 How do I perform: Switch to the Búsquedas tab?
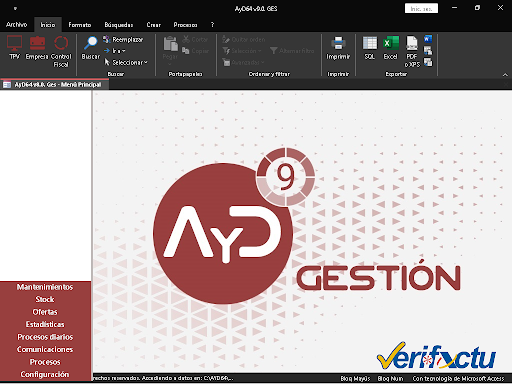click(119, 25)
